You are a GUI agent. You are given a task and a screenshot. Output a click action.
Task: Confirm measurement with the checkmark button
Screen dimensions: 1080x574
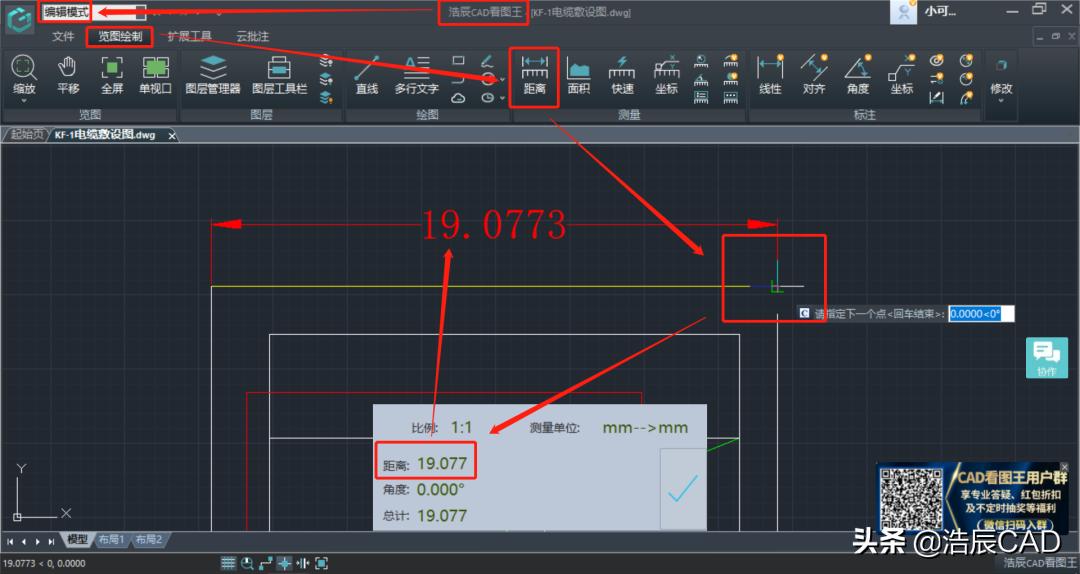point(683,489)
